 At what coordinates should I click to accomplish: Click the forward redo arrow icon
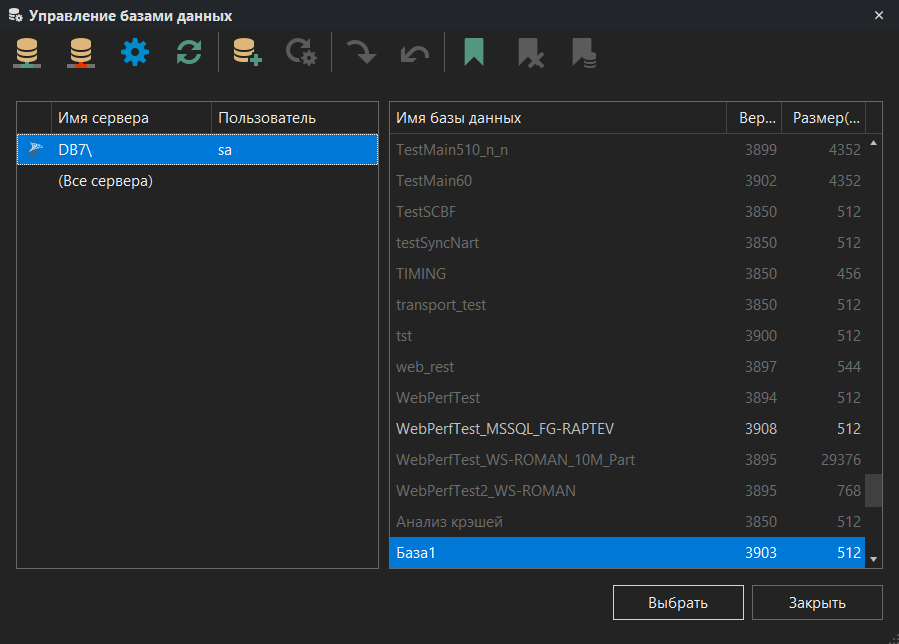pyautogui.click(x=360, y=51)
